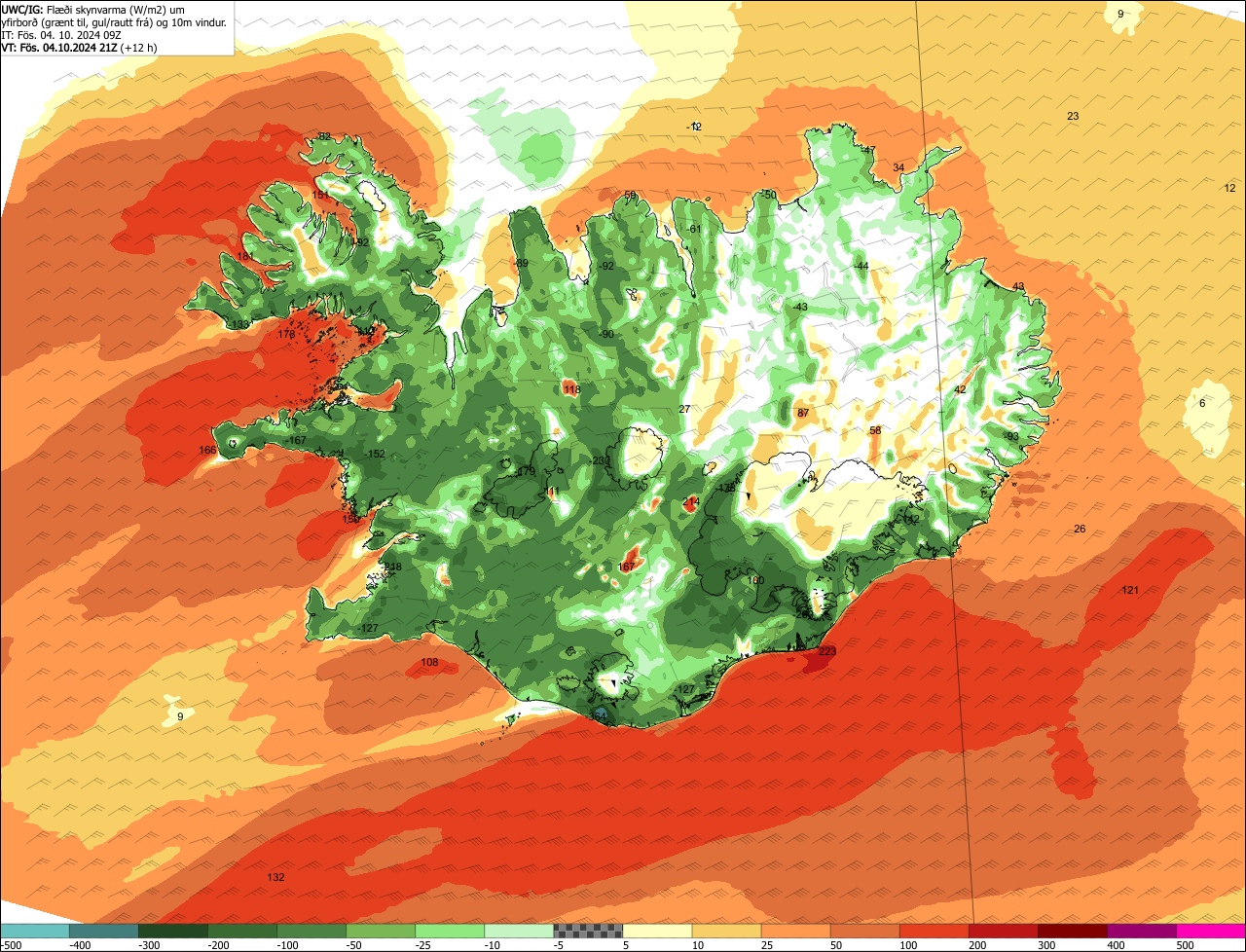Image resolution: width=1246 pixels, height=952 pixels.
Task: Click the map value 27 in central Iceland
Action: pyautogui.click(x=684, y=409)
